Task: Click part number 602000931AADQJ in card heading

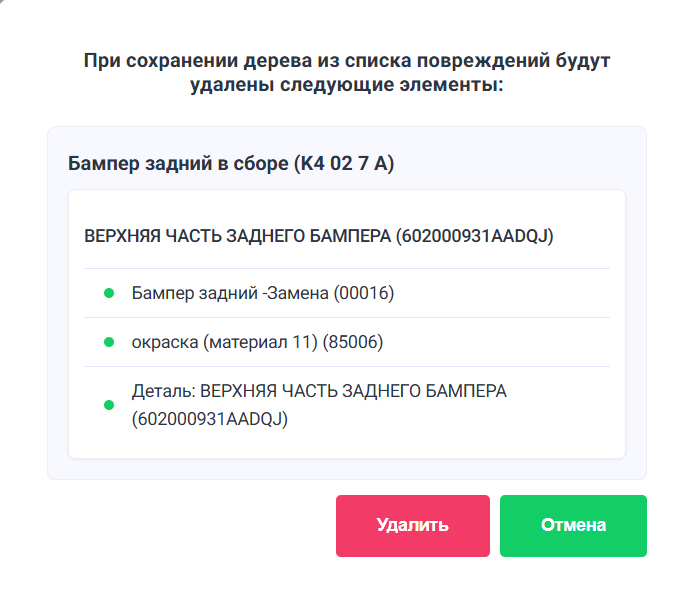Action: click(475, 237)
